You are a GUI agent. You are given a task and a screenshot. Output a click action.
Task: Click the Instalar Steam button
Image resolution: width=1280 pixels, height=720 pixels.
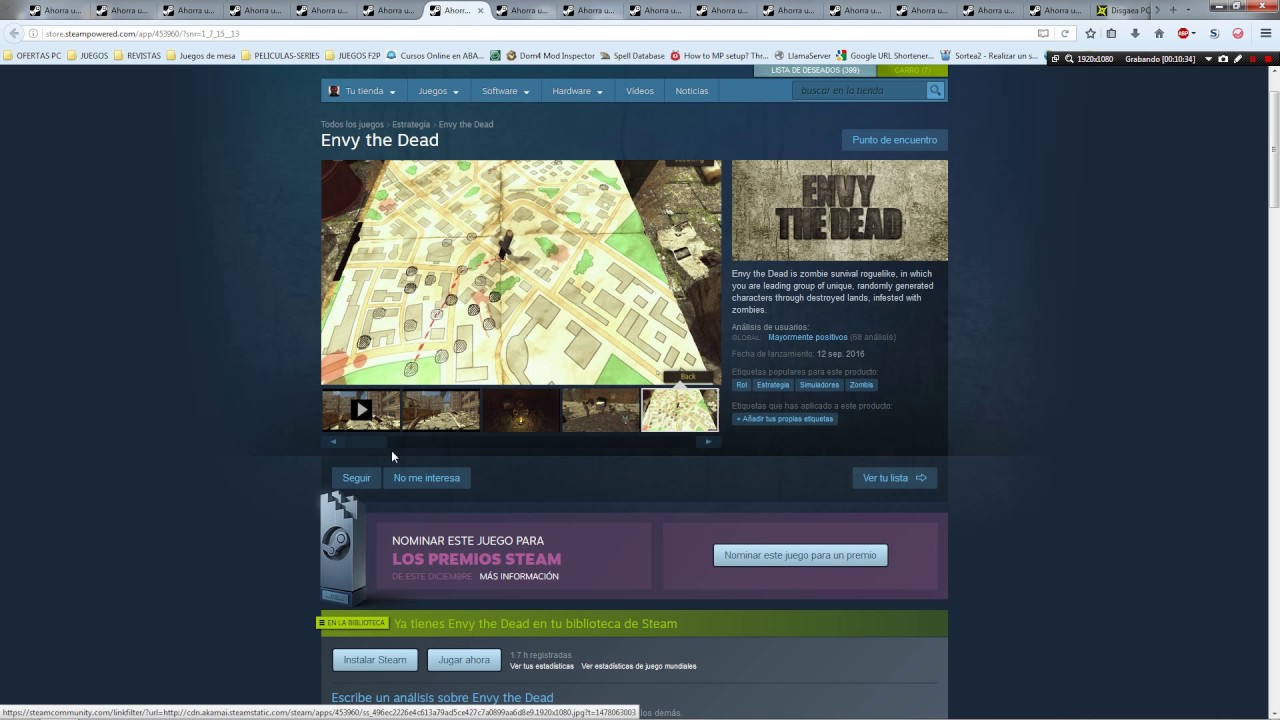pyautogui.click(x=375, y=660)
